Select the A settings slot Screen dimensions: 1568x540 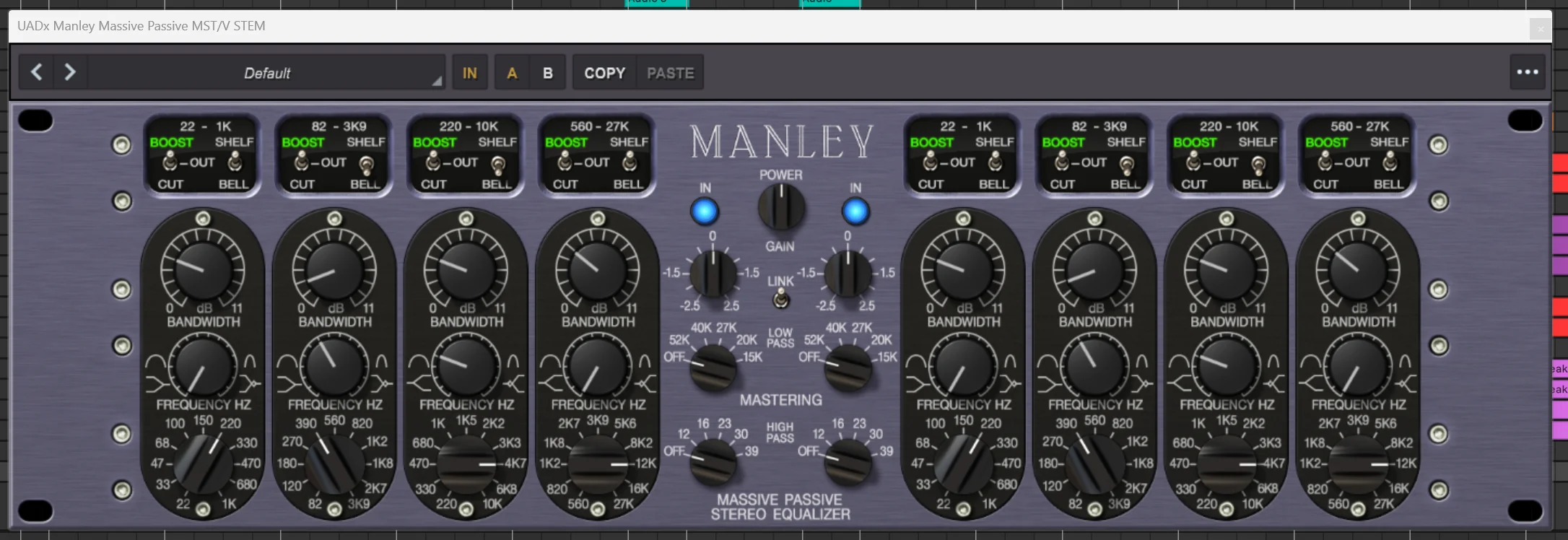(512, 73)
